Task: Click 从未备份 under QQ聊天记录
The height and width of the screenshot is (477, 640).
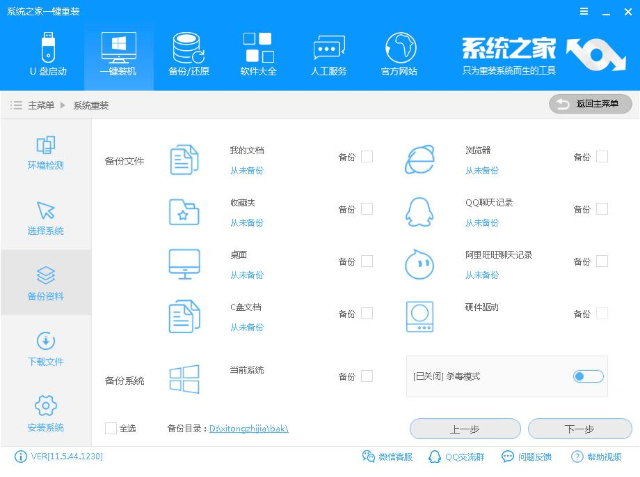Action: tap(482, 223)
